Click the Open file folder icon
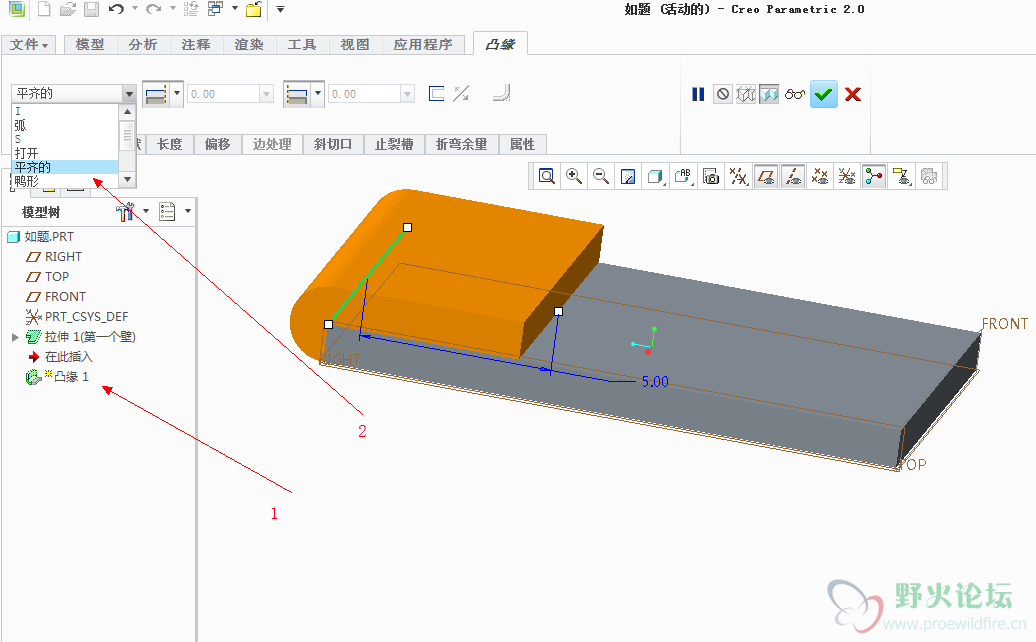Screen dimensions: 1036x642 coord(67,9)
